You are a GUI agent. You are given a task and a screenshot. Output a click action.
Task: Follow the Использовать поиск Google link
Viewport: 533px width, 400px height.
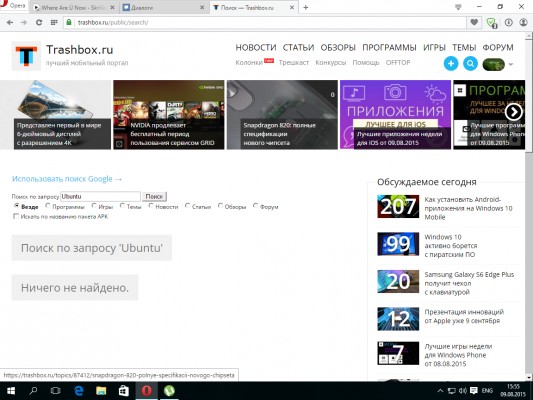coord(67,179)
